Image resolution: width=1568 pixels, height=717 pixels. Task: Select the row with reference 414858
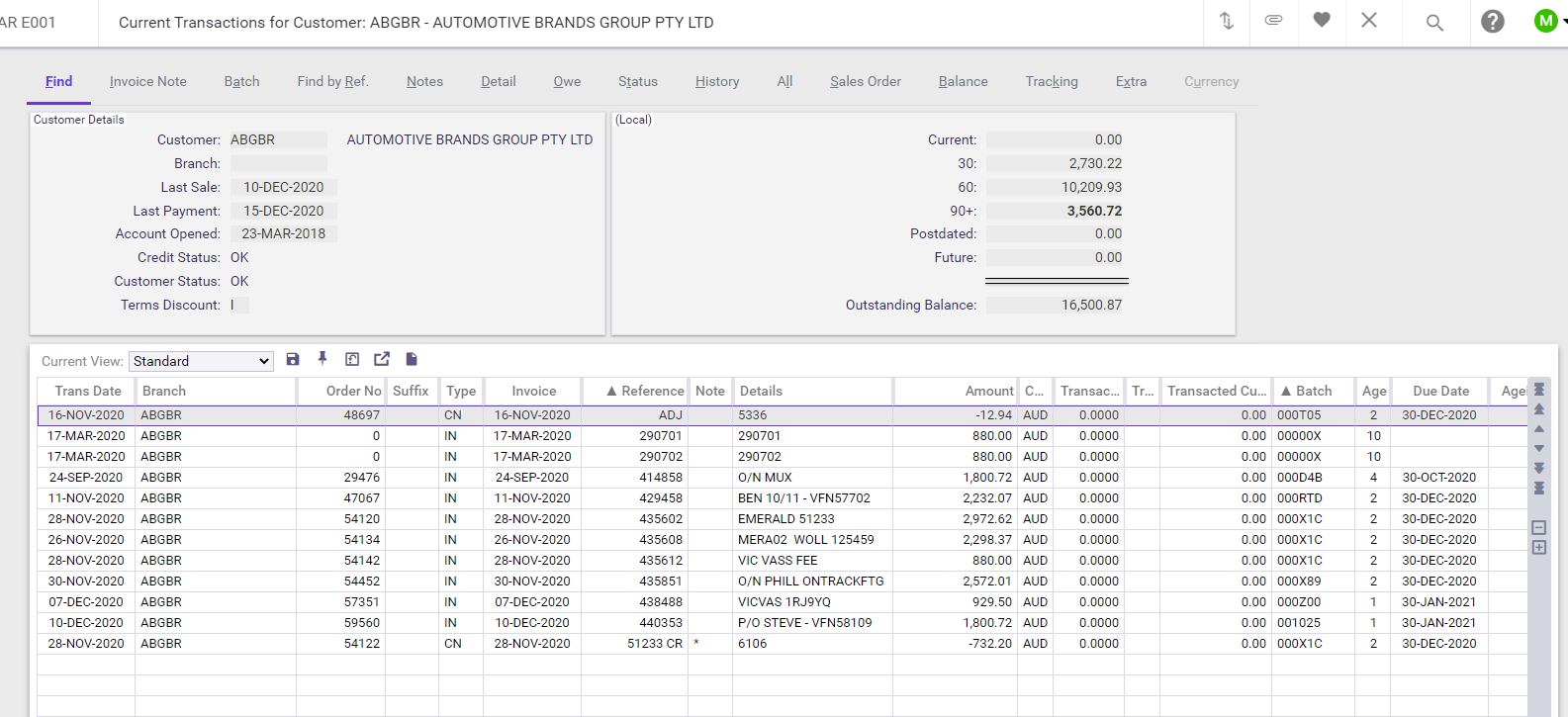click(782, 477)
